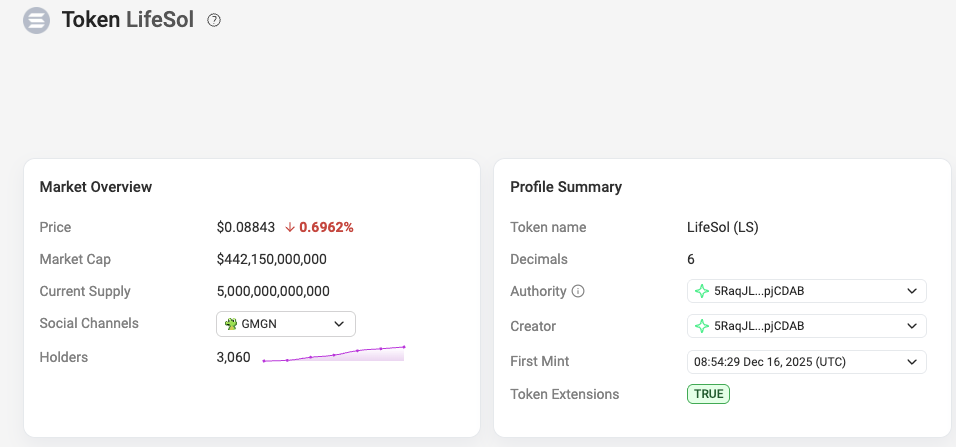Click the holders count 3,060
This screenshot has height=447, width=956.
(233, 357)
